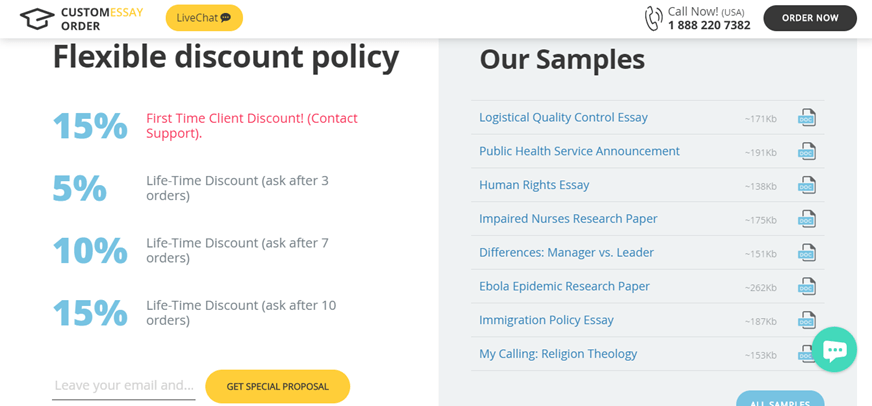Open the green chat bubble widget
This screenshot has height=406, width=872.
pos(834,349)
